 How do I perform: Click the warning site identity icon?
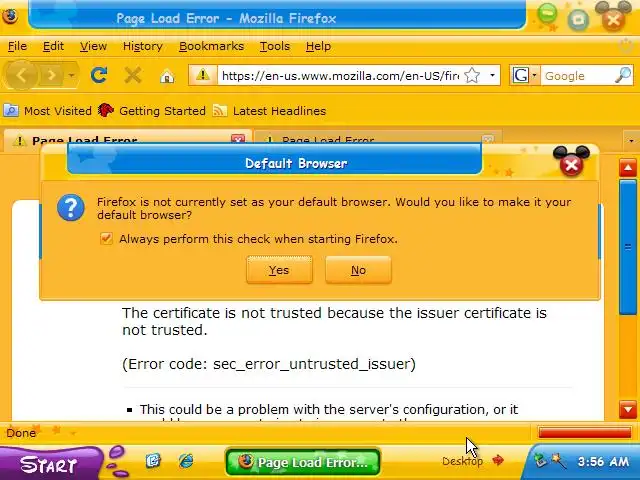[203, 76]
